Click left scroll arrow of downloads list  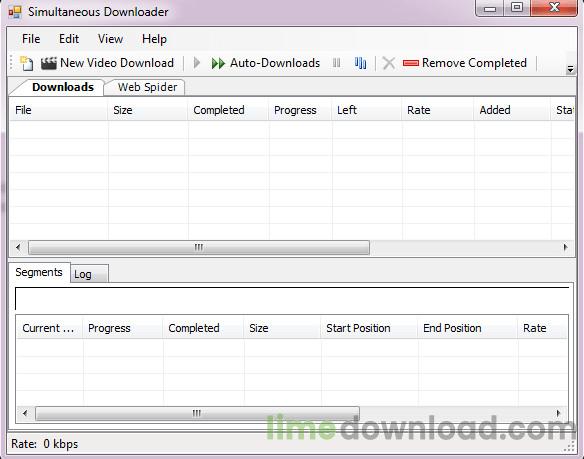pos(18,247)
